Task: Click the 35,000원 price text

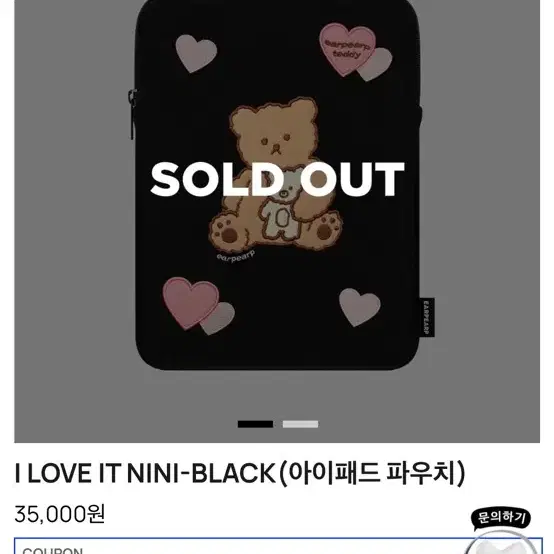Action: [60, 514]
